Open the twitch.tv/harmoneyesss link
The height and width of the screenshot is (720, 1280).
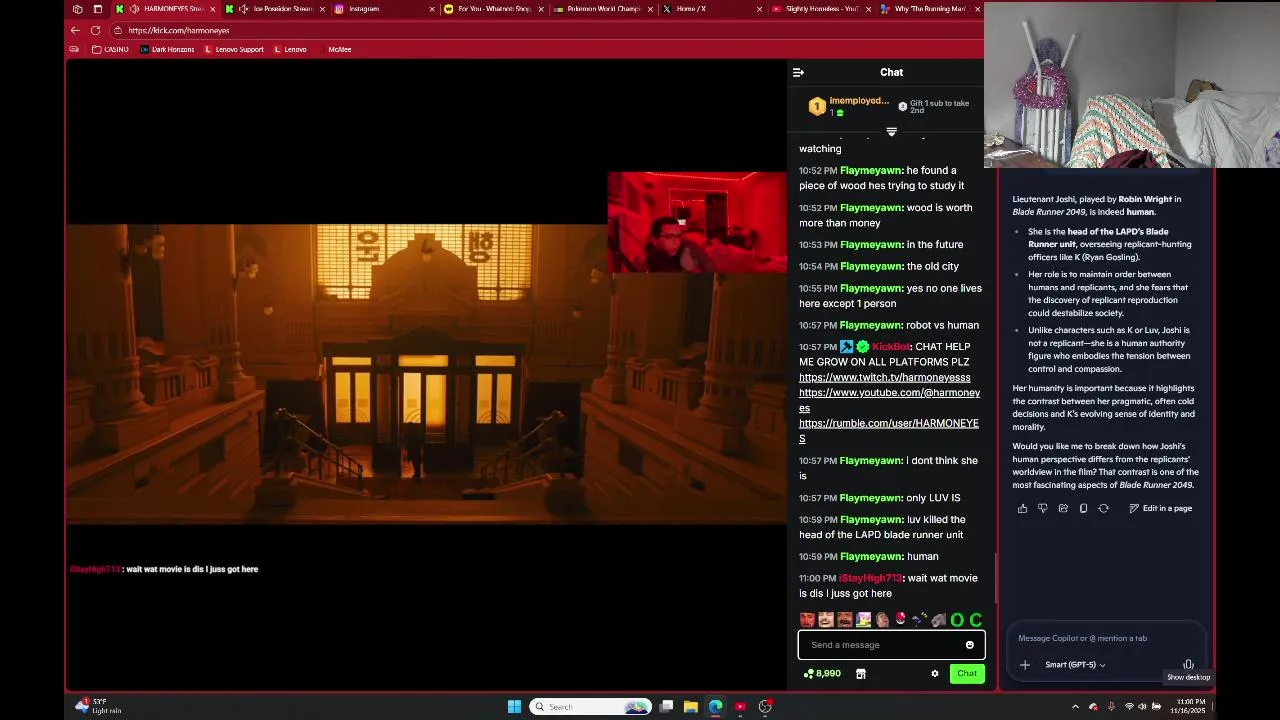coord(884,377)
